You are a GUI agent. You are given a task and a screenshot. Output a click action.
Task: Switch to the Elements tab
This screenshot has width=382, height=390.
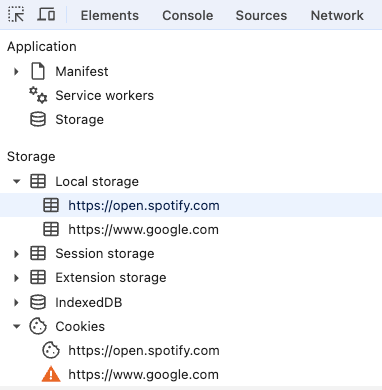pos(110,15)
